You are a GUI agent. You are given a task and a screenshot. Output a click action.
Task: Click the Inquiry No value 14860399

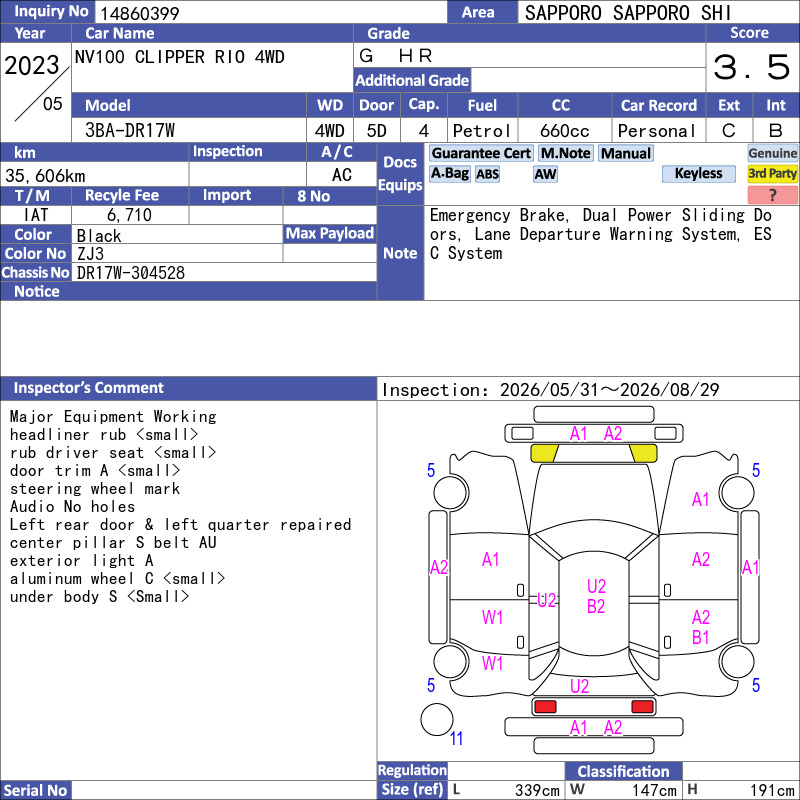140,13
